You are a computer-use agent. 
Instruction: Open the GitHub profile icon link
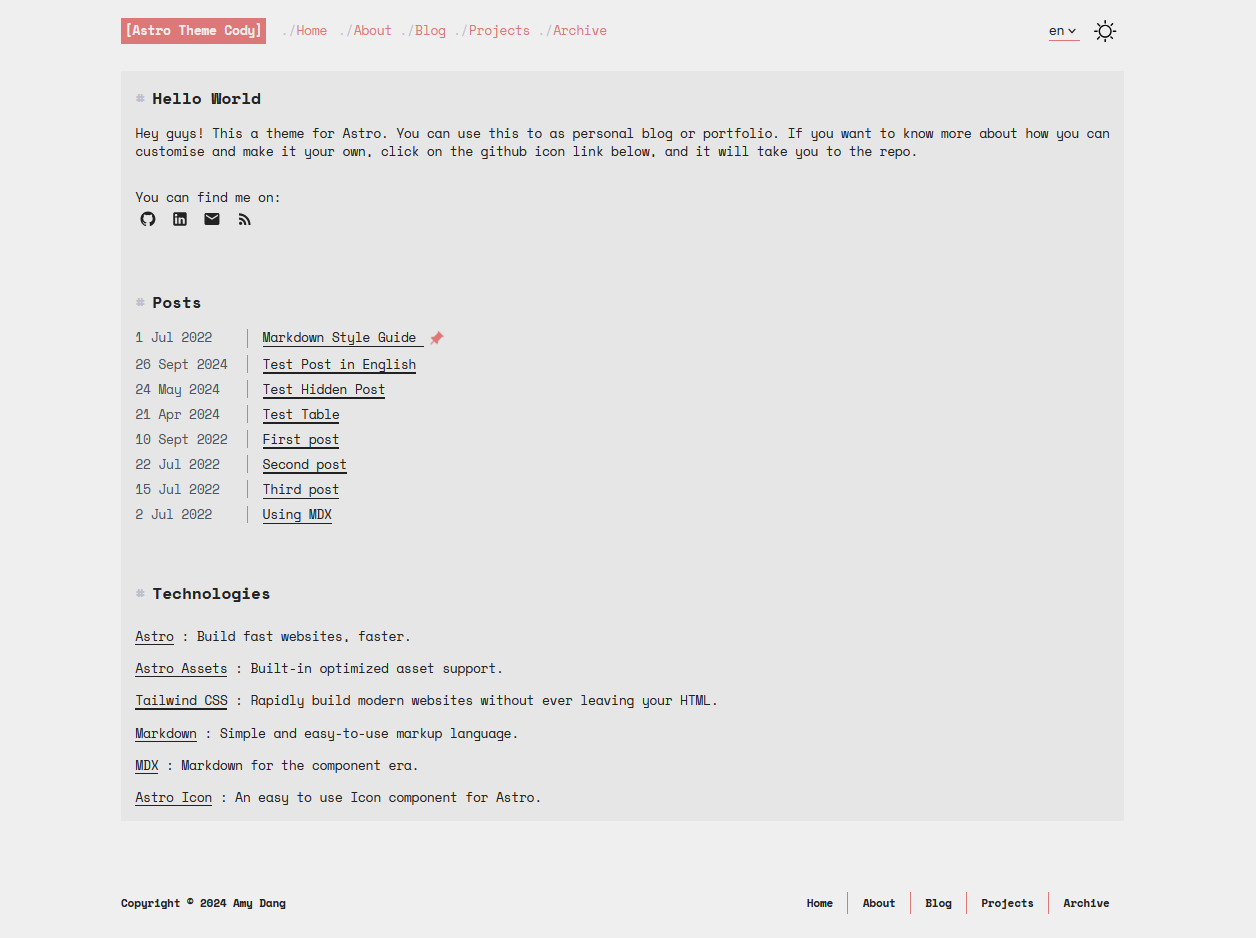pyautogui.click(x=148, y=219)
